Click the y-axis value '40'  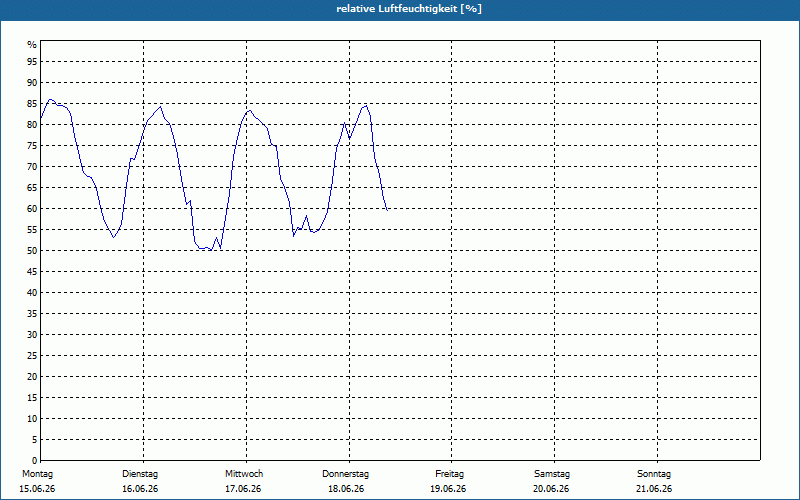(32, 292)
